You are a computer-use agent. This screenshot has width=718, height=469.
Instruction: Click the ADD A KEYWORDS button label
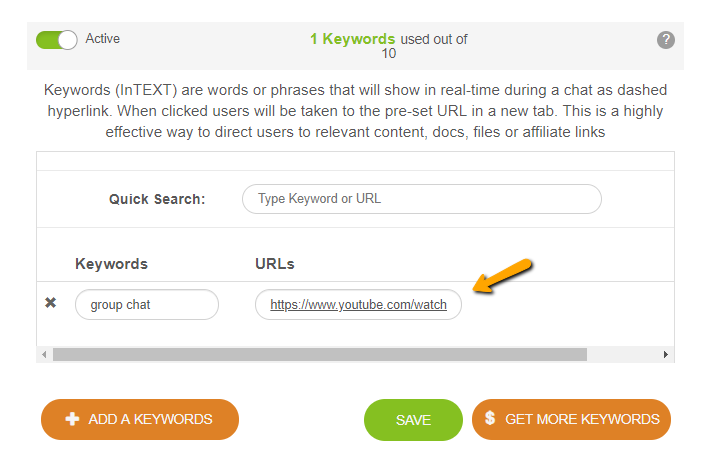(150, 420)
